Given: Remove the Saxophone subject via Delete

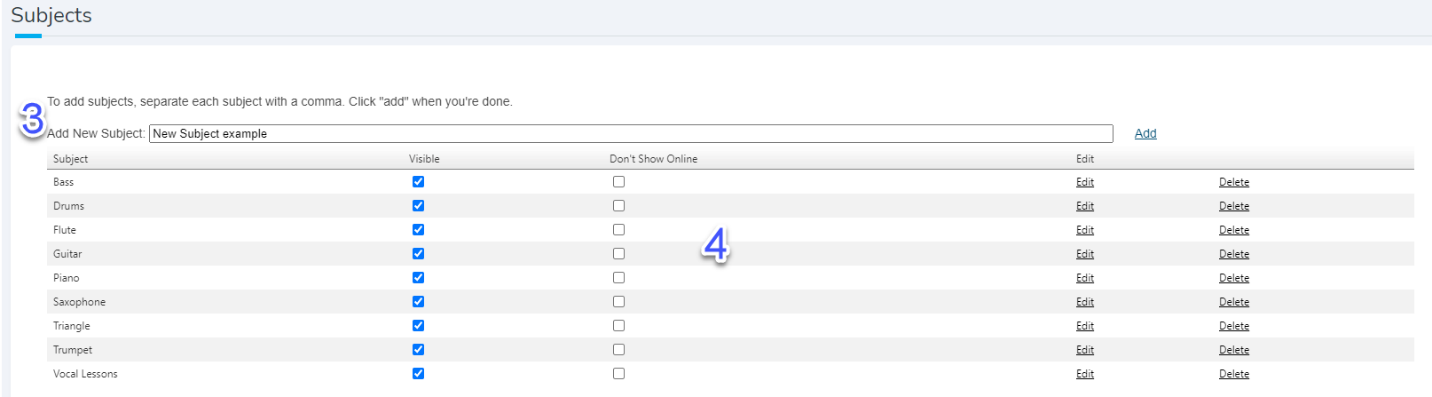Looking at the screenshot, I should coord(1234,302).
